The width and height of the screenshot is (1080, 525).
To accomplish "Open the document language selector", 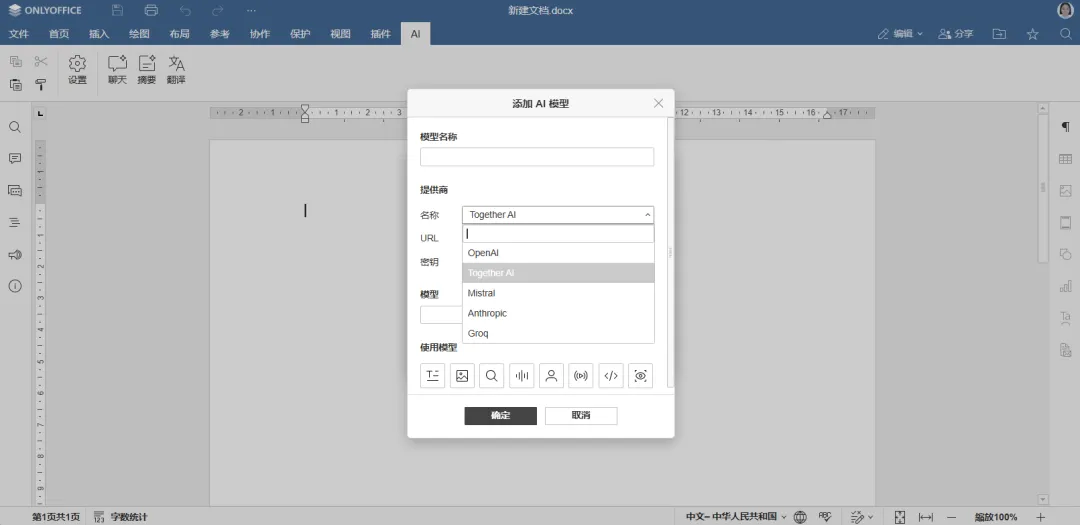I will 735,516.
